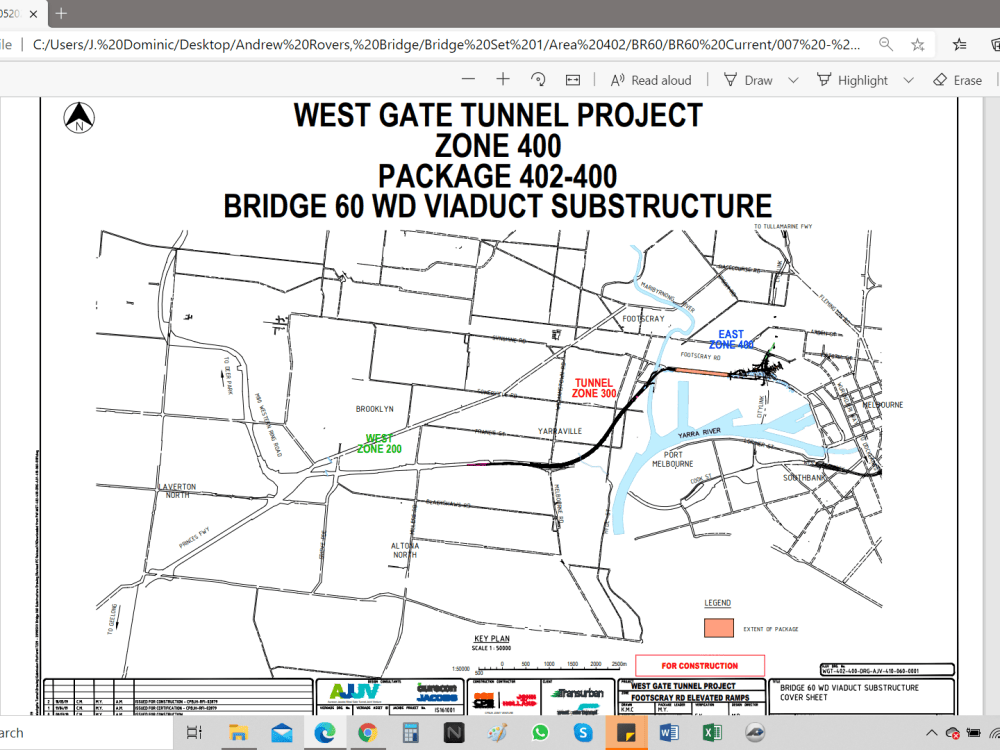This screenshot has height=750, width=1000.
Task: Click the 'EAST ZONE 400' map label
Action: [731, 339]
